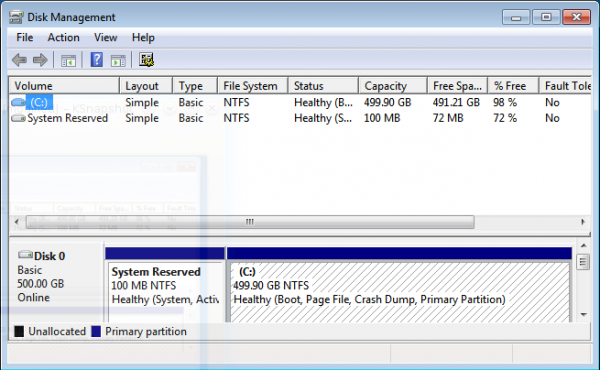The image size is (600, 370).
Task: Click the volume list horizontal scrollbar thumb
Action: (x=250, y=222)
